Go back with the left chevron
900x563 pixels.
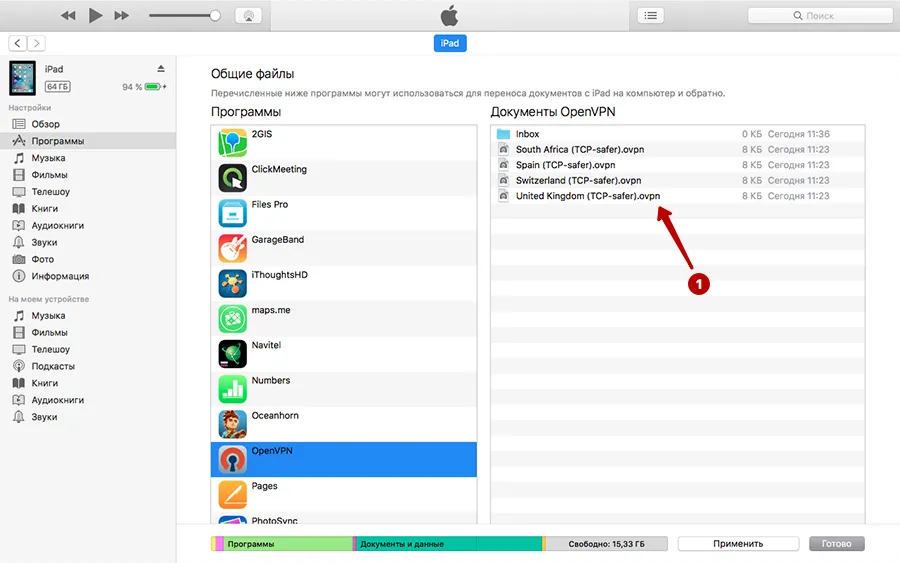click(x=18, y=43)
